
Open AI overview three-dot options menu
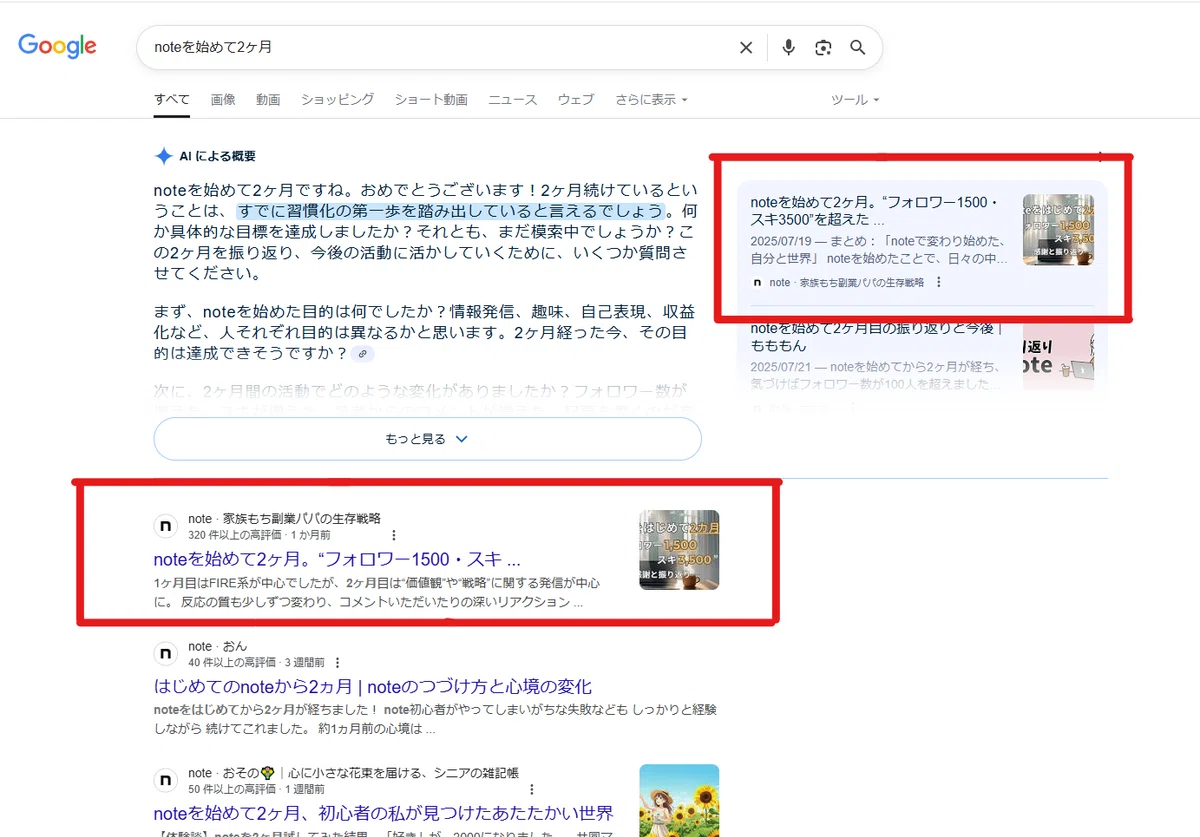1099,156
